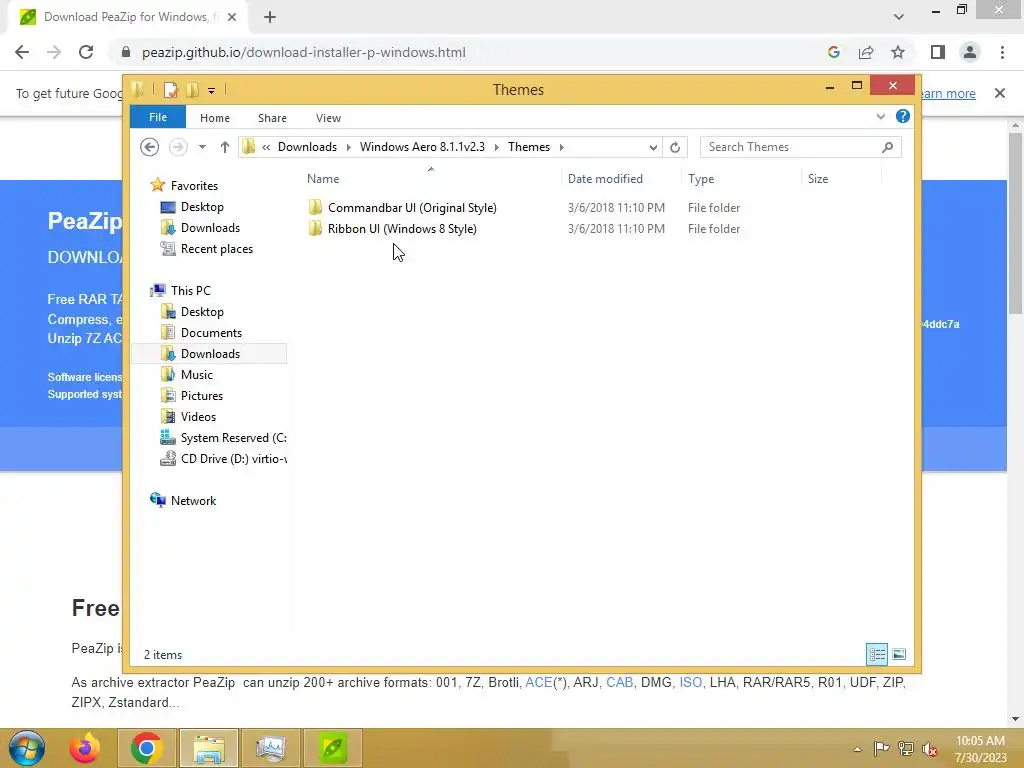The width and height of the screenshot is (1024, 768).
Task: Select the Ribbon UI (Windows 8 Style) folder
Action: click(402, 229)
